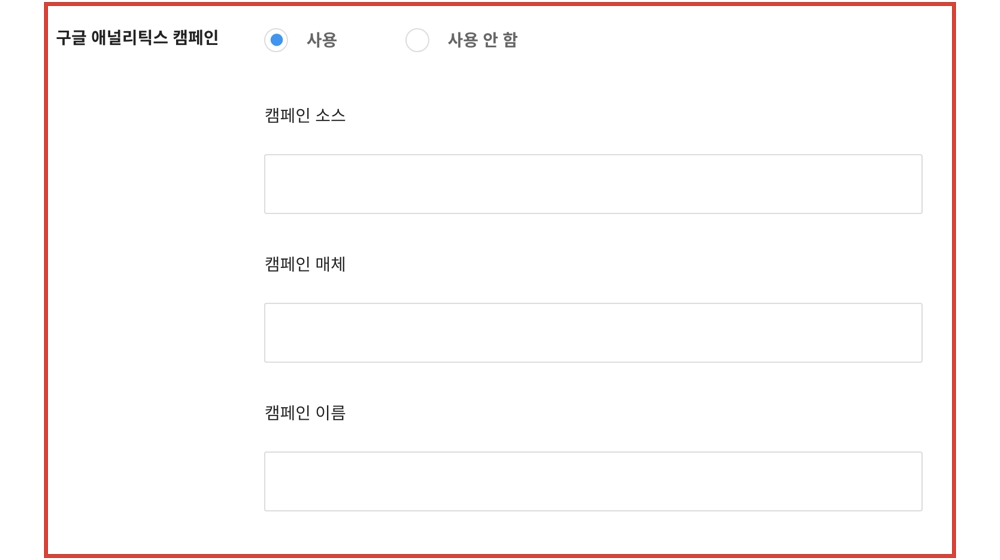The image size is (1000, 560).
Task: Place cursor in first empty text field
Action: (x=592, y=184)
